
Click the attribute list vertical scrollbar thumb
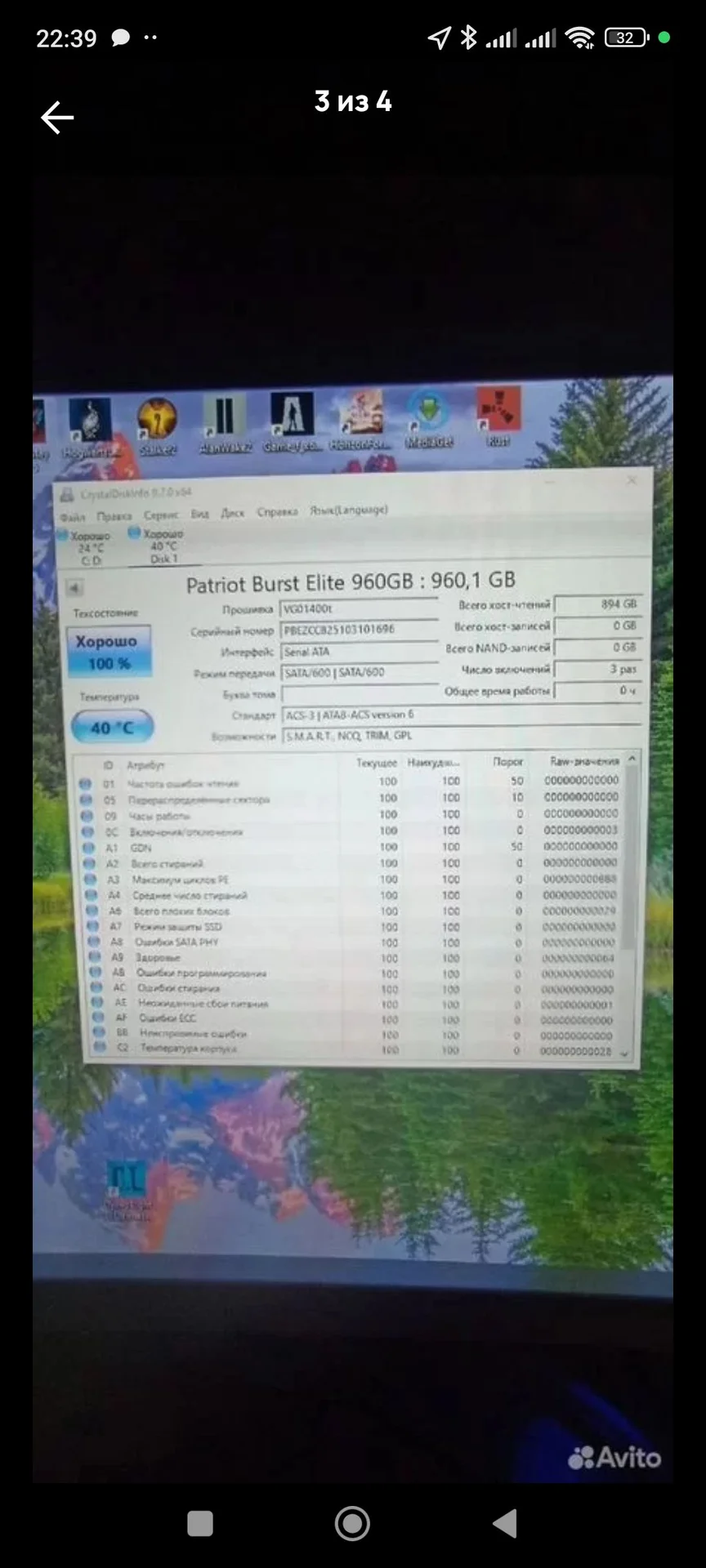(x=630, y=857)
